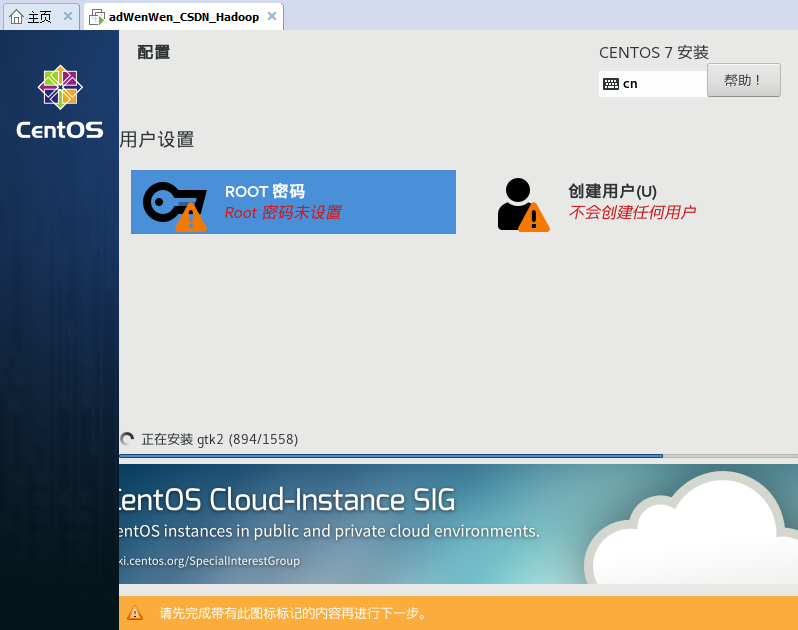
Task: Open the ROOT 密码 settings tile
Action: click(x=293, y=202)
